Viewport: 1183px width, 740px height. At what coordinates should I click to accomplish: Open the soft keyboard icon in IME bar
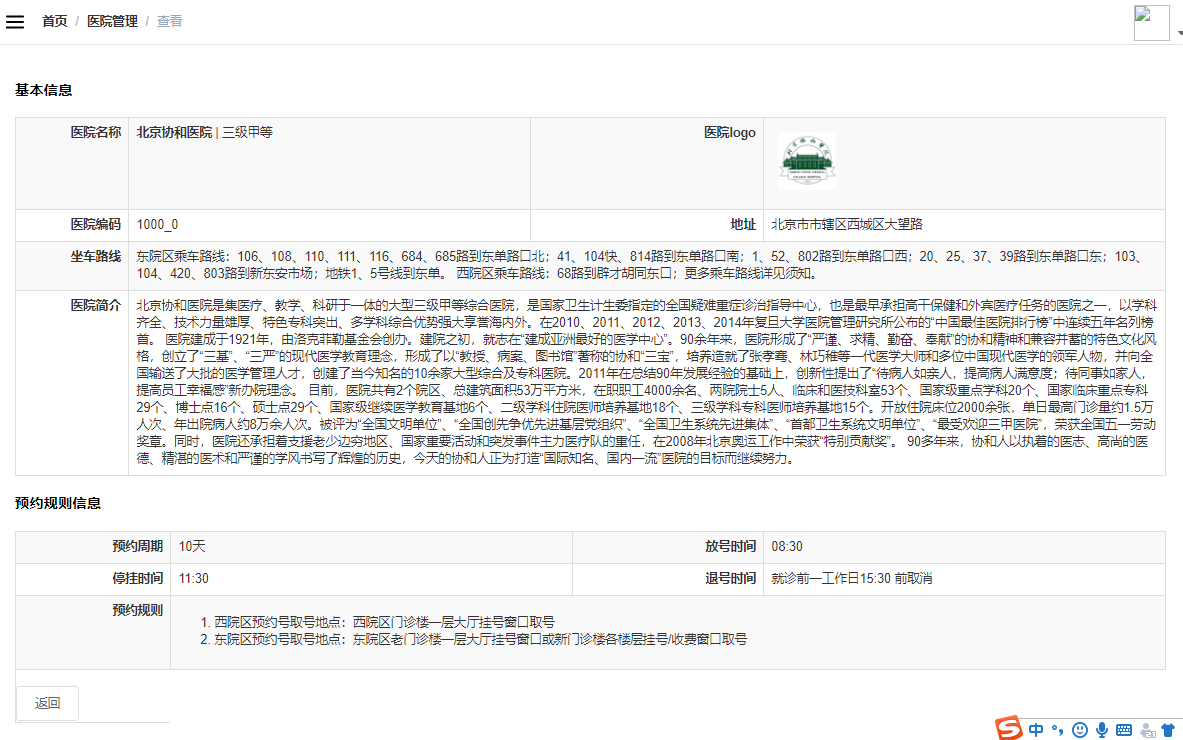tap(1124, 729)
